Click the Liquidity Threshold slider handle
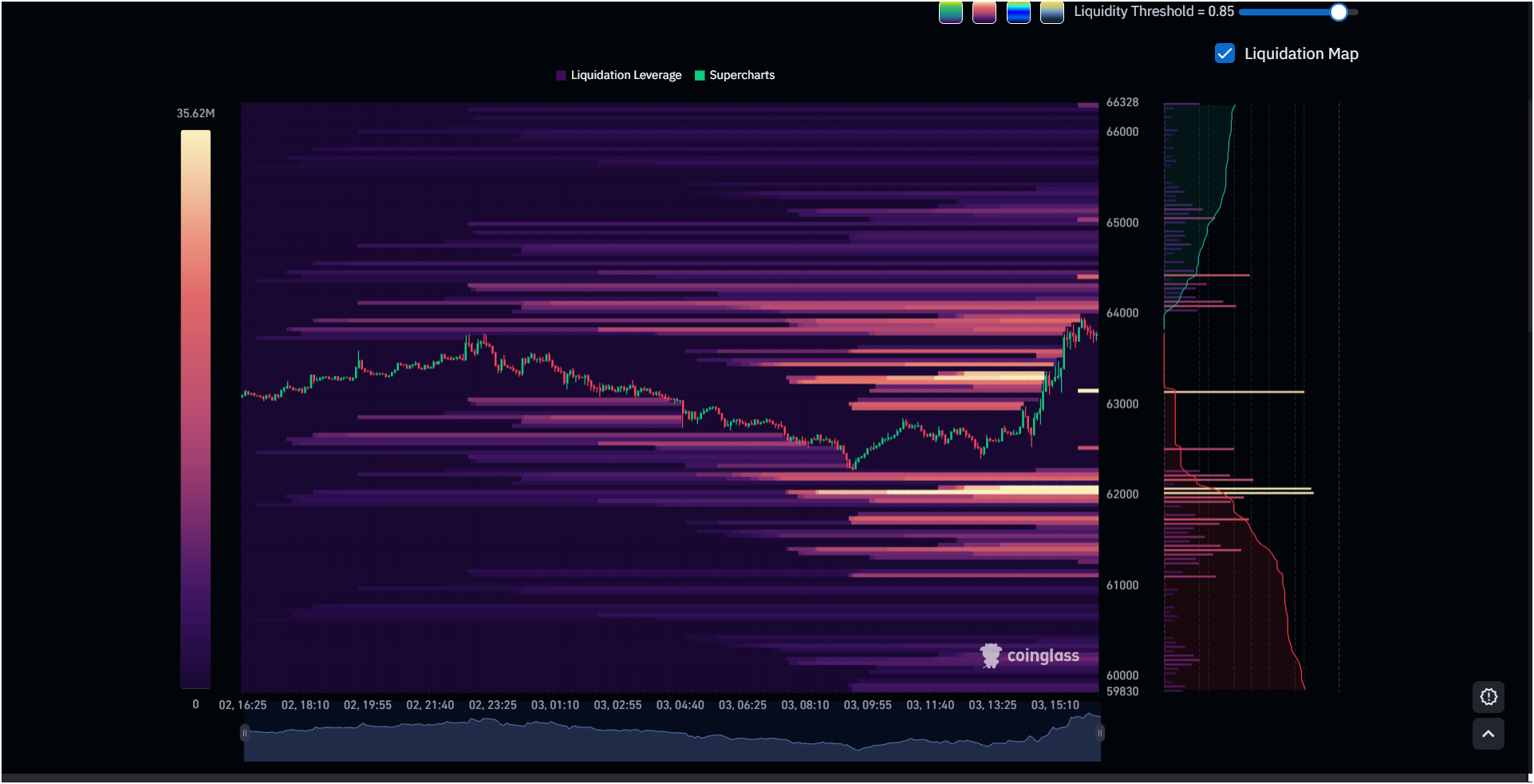The height and width of the screenshot is (784, 1534). [1339, 12]
